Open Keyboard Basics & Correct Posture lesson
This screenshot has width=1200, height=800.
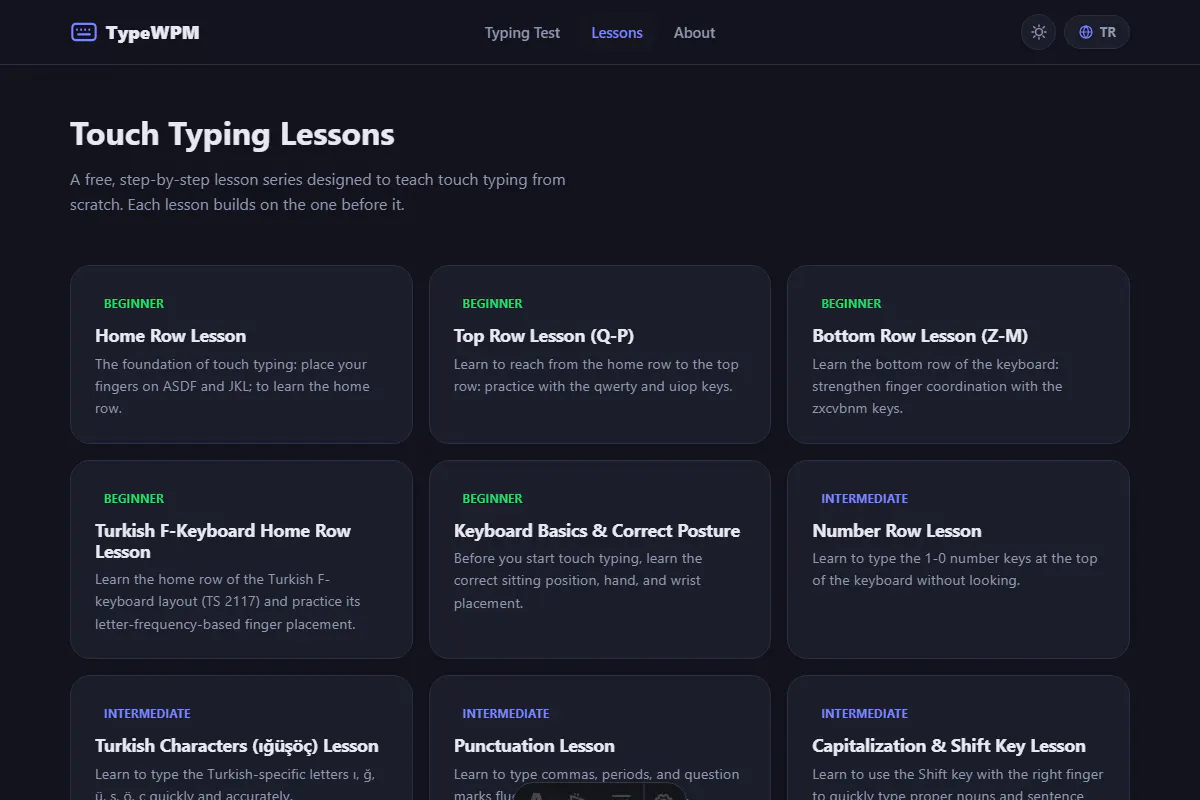pos(597,531)
